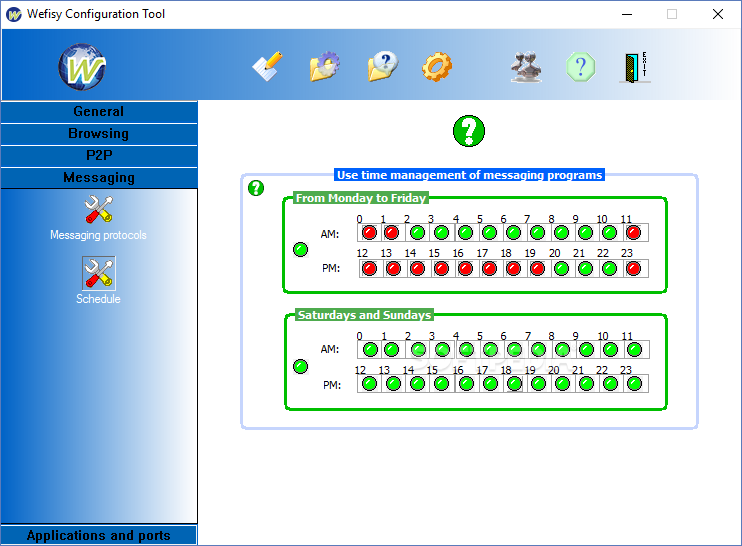Click small green help icon beside time management
Image resolution: width=742 pixels, height=546 pixels.
click(x=256, y=188)
